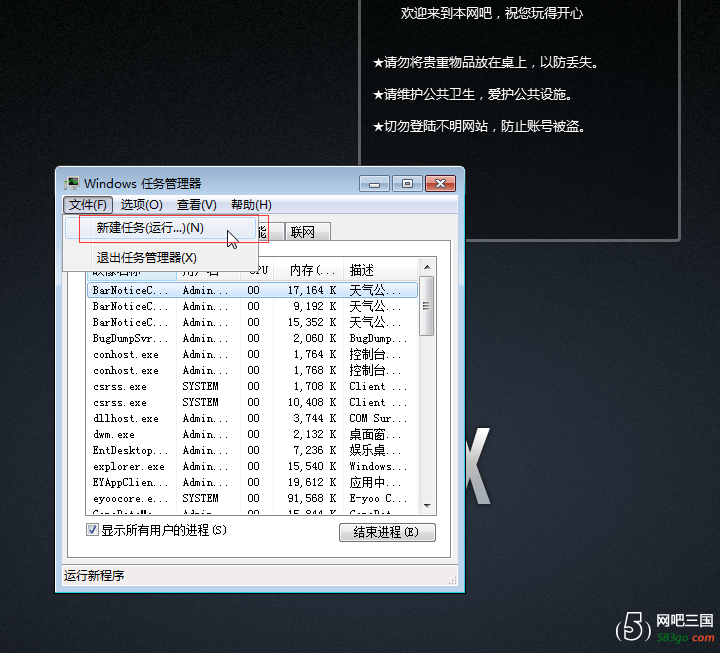Screen dimensions: 720x653
Task: Select the BugDumpSvr process row
Action: (252, 338)
